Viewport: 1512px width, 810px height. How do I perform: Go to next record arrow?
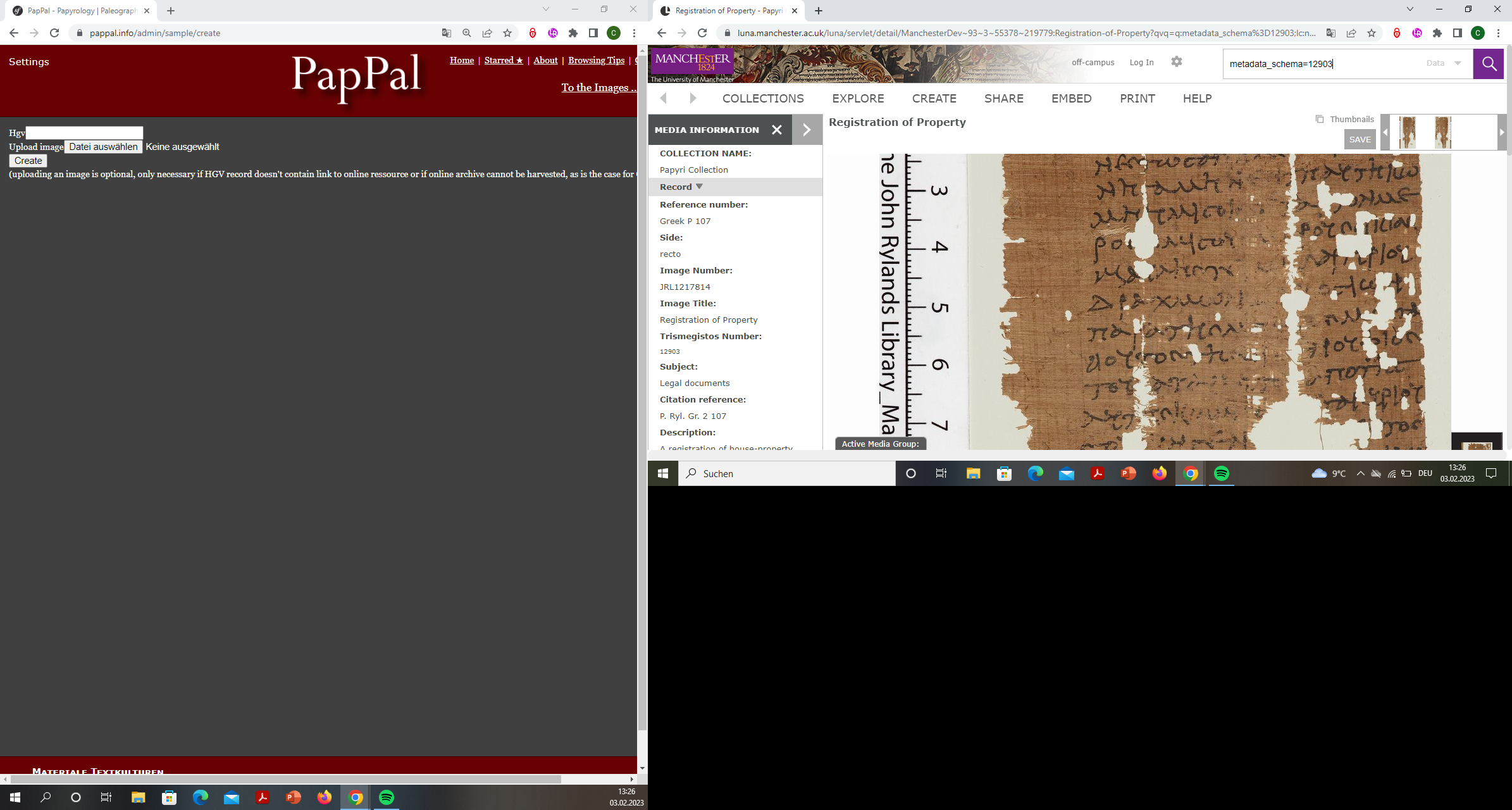[x=693, y=98]
